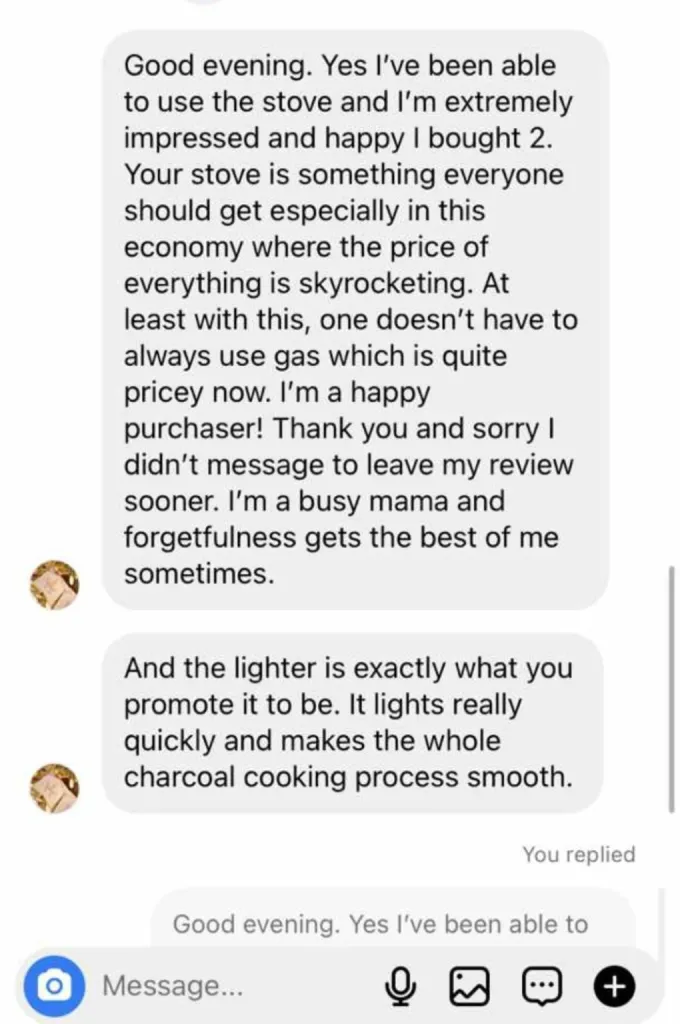Select the long stove review message bubble
Image resolution: width=680 pixels, height=1024 pixels.
coord(355,320)
